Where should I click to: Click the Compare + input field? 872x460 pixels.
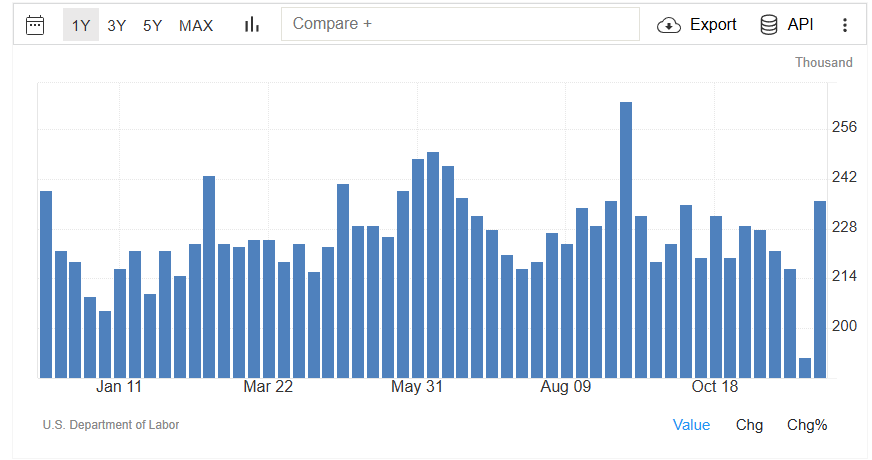(x=460, y=24)
